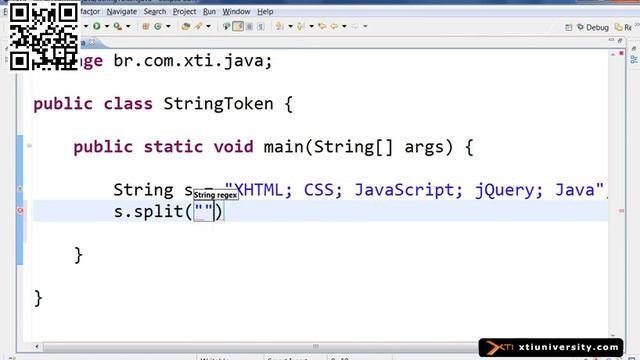Viewport: 640px width, 360px height.
Task: Click the keyword void
Action: [233, 147]
